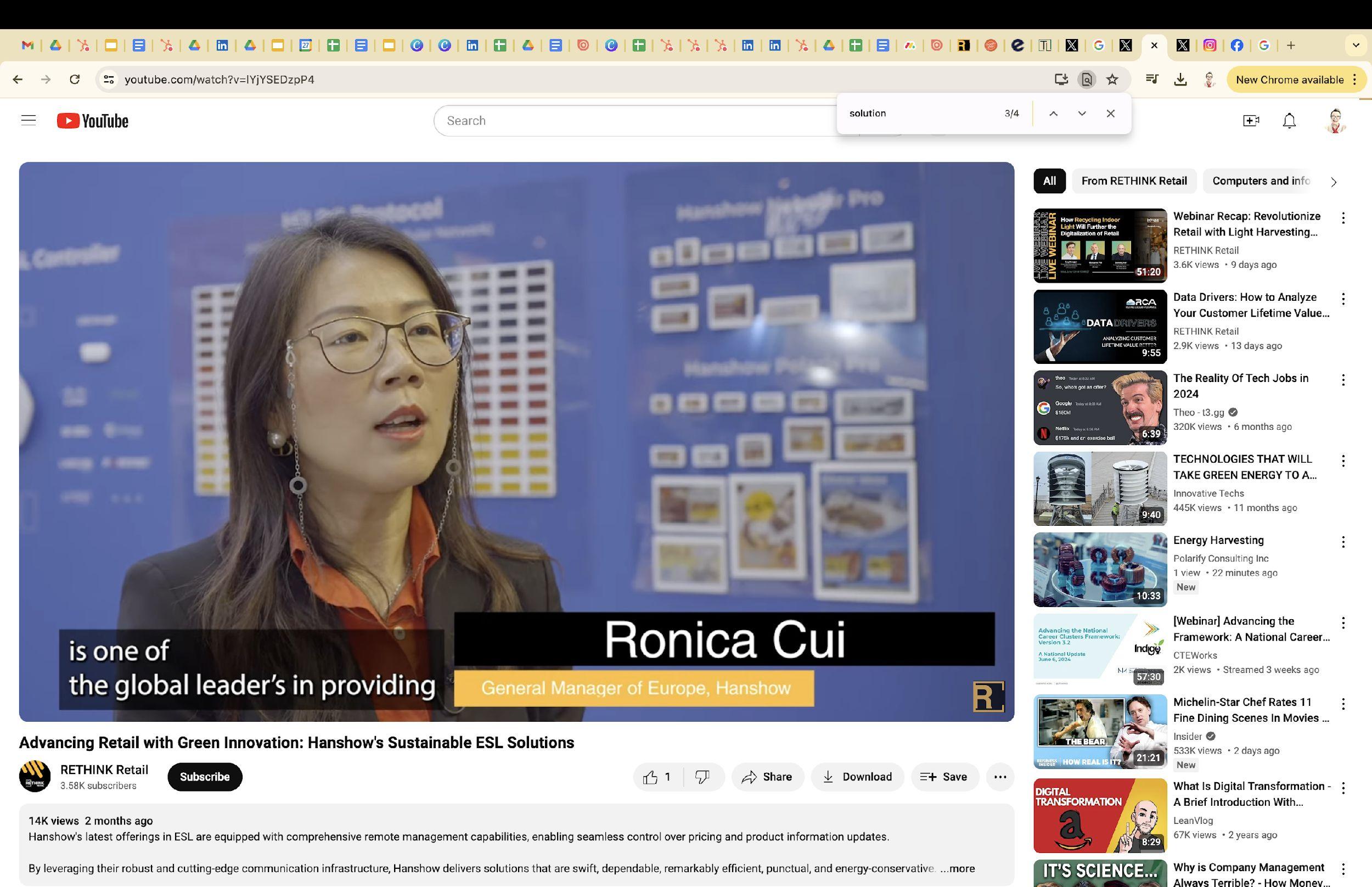Share the video
1372x887 pixels.
pos(767,777)
